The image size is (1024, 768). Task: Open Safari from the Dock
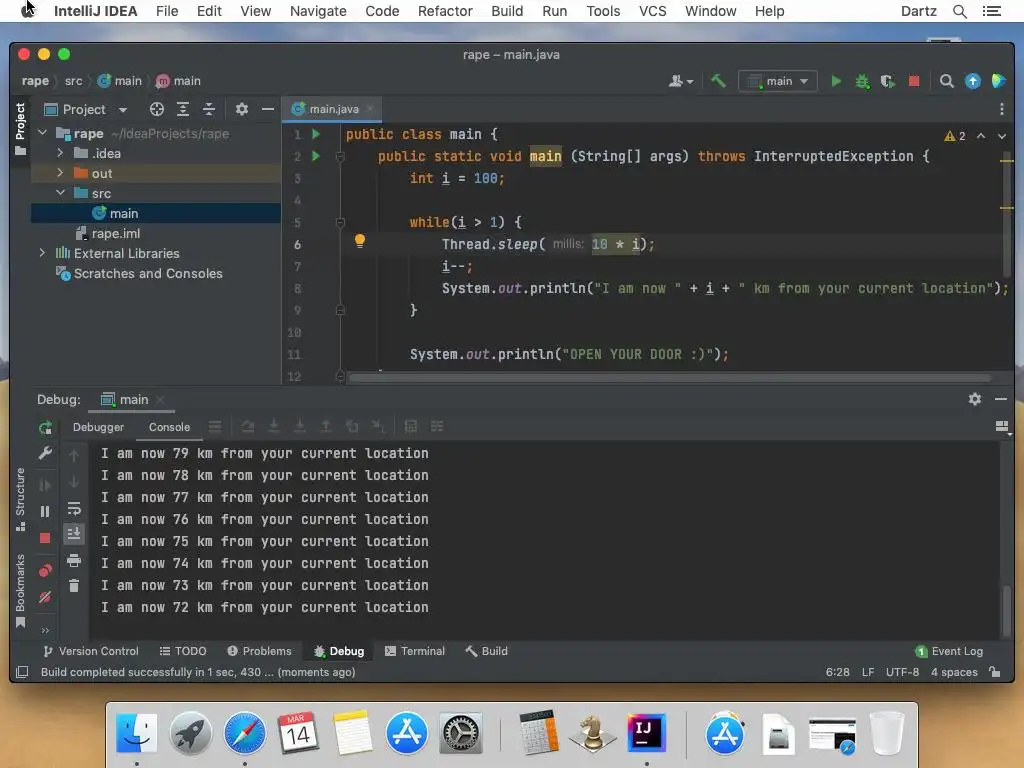(x=245, y=733)
